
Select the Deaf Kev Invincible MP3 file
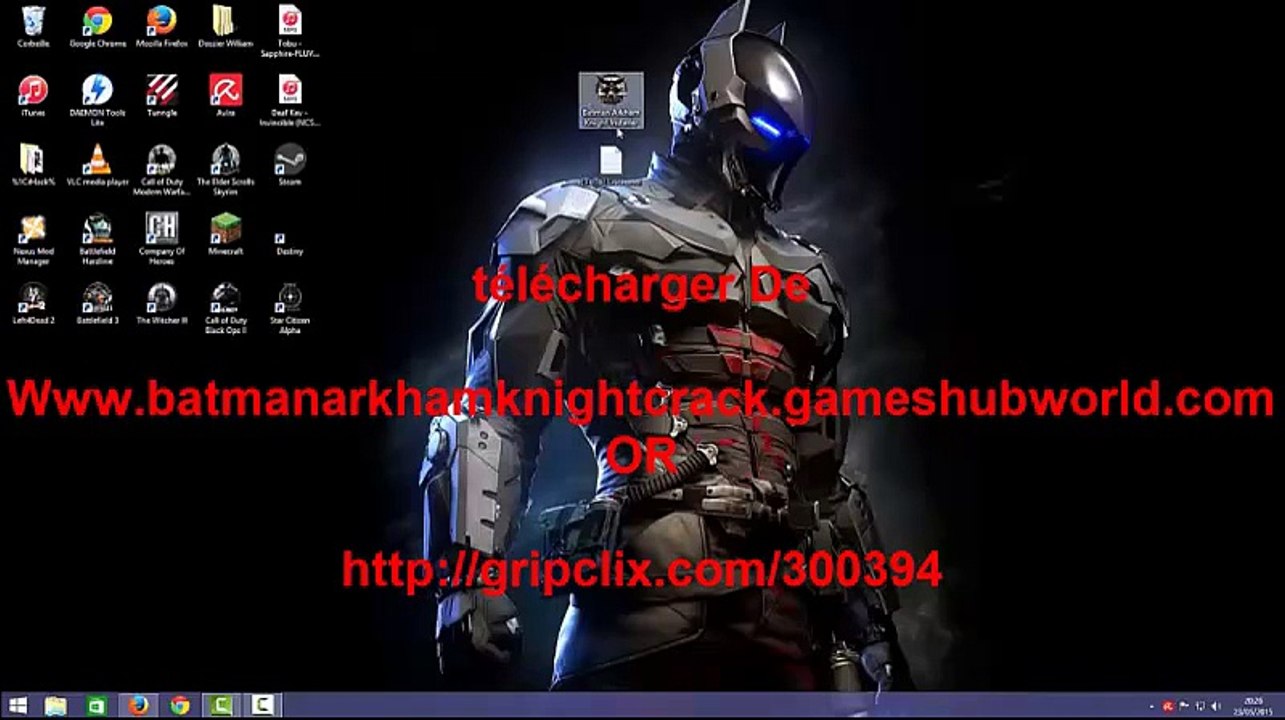(289, 100)
